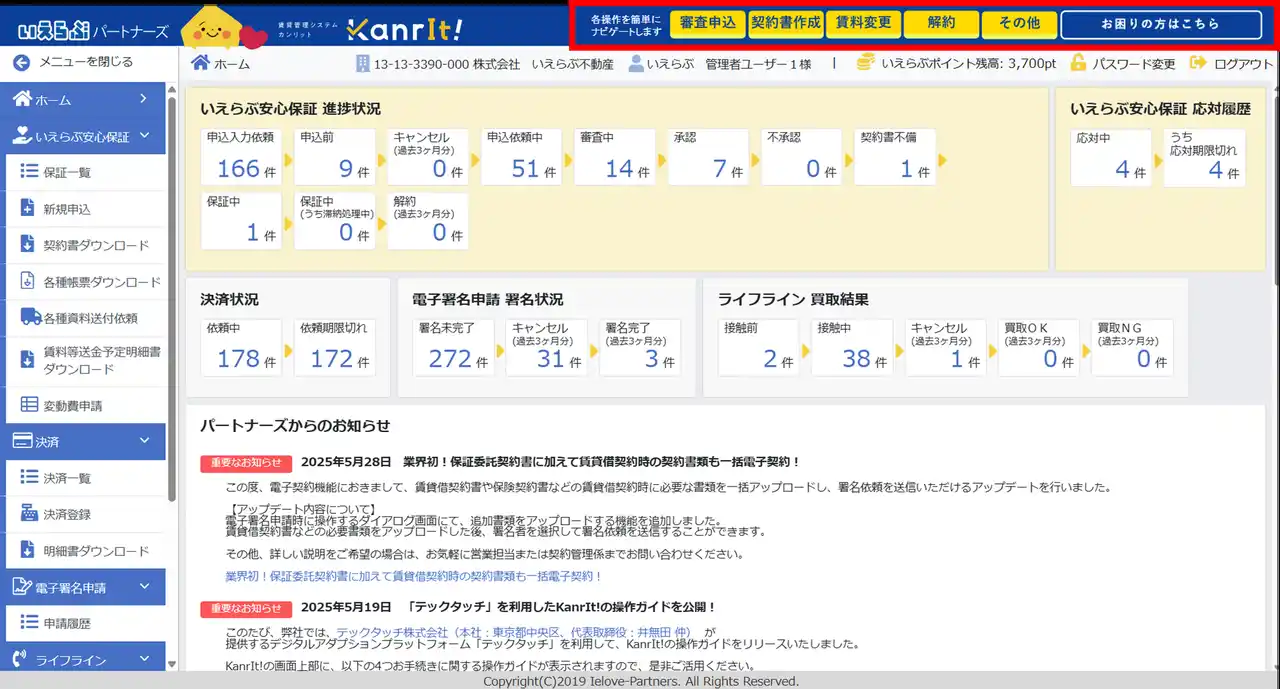Click the その他 navigation button

[1019, 23]
